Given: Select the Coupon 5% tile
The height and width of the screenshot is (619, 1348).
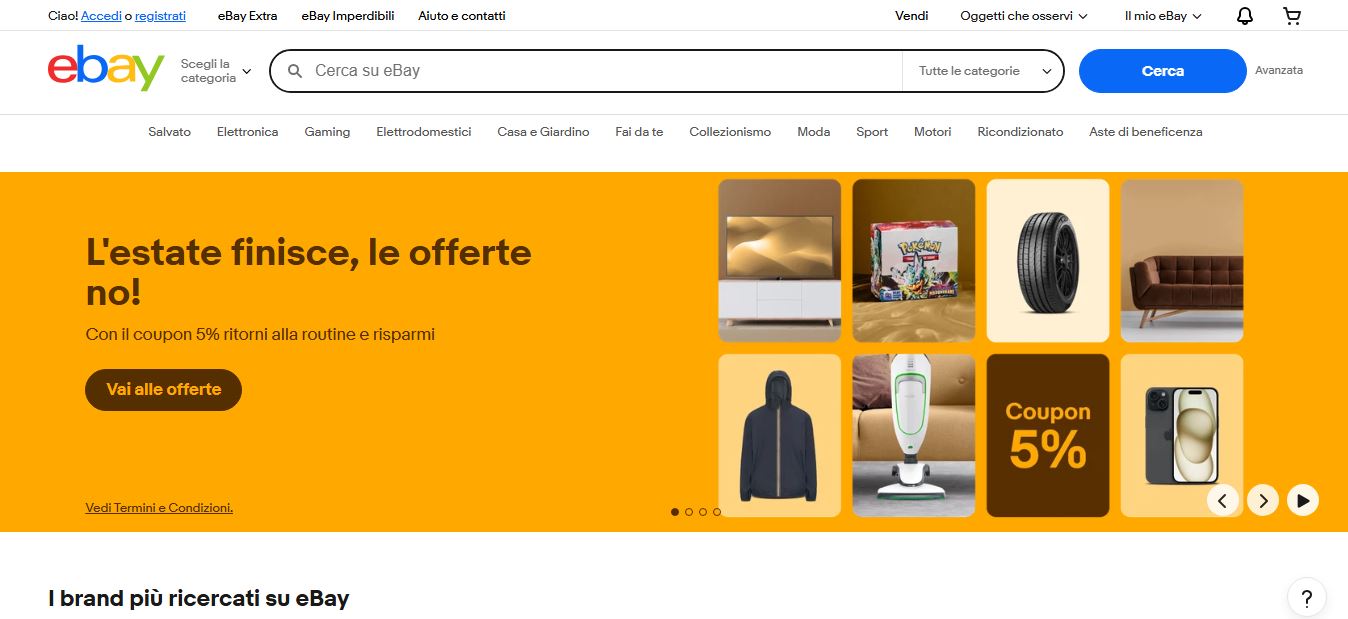Looking at the screenshot, I should point(1048,436).
